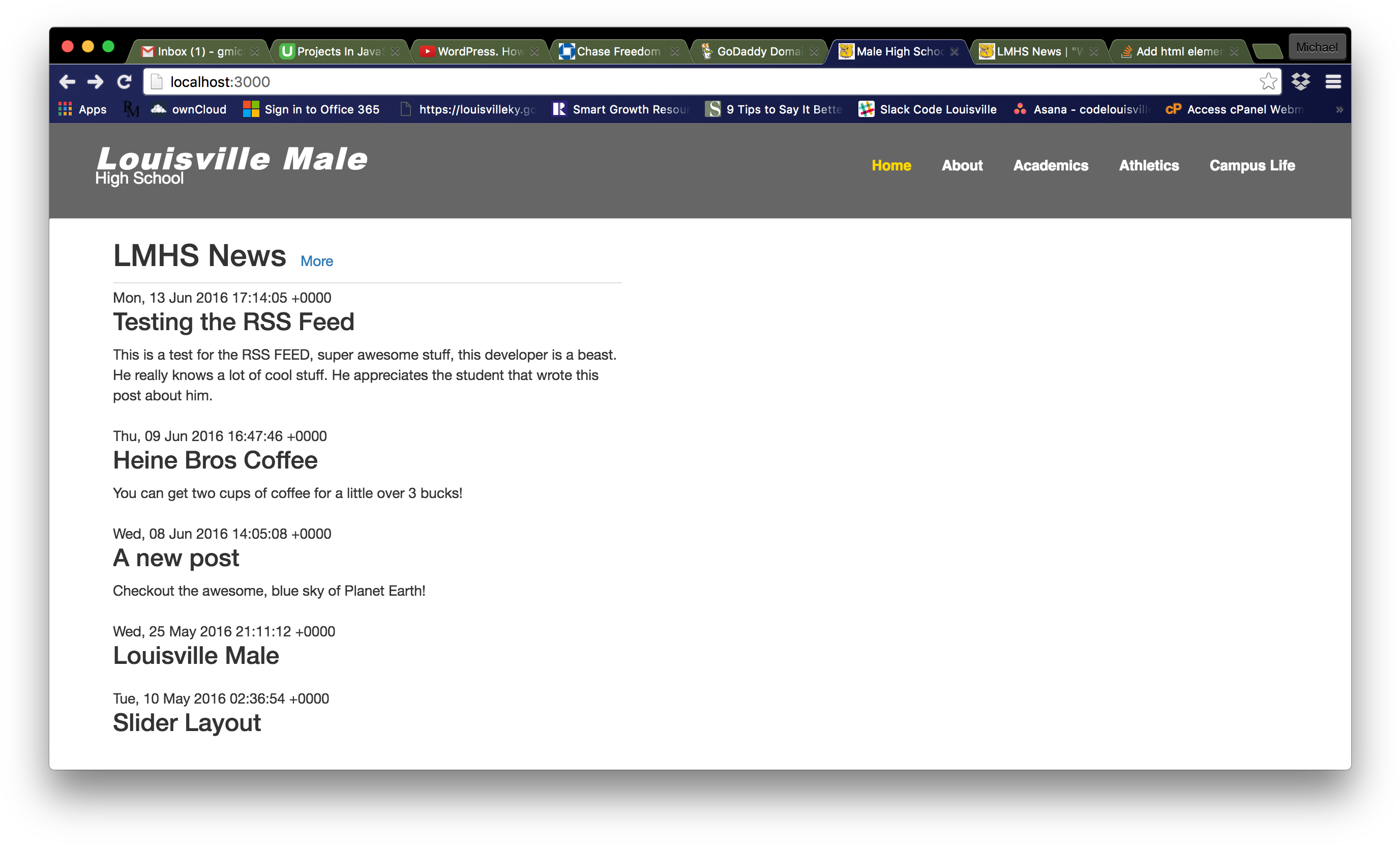
Task: Open Sign in to Office 365 bookmark
Action: (311, 109)
